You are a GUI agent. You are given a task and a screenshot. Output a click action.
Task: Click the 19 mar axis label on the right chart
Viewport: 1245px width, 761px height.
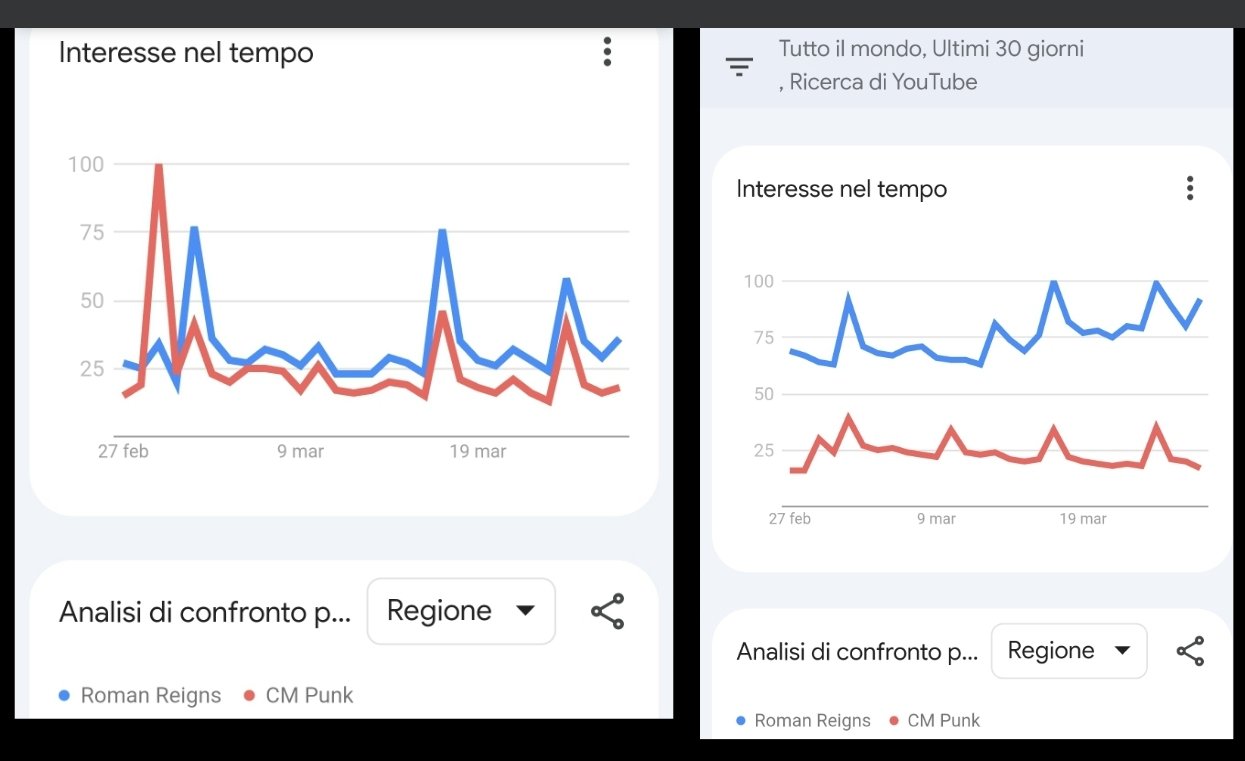[x=1082, y=519]
